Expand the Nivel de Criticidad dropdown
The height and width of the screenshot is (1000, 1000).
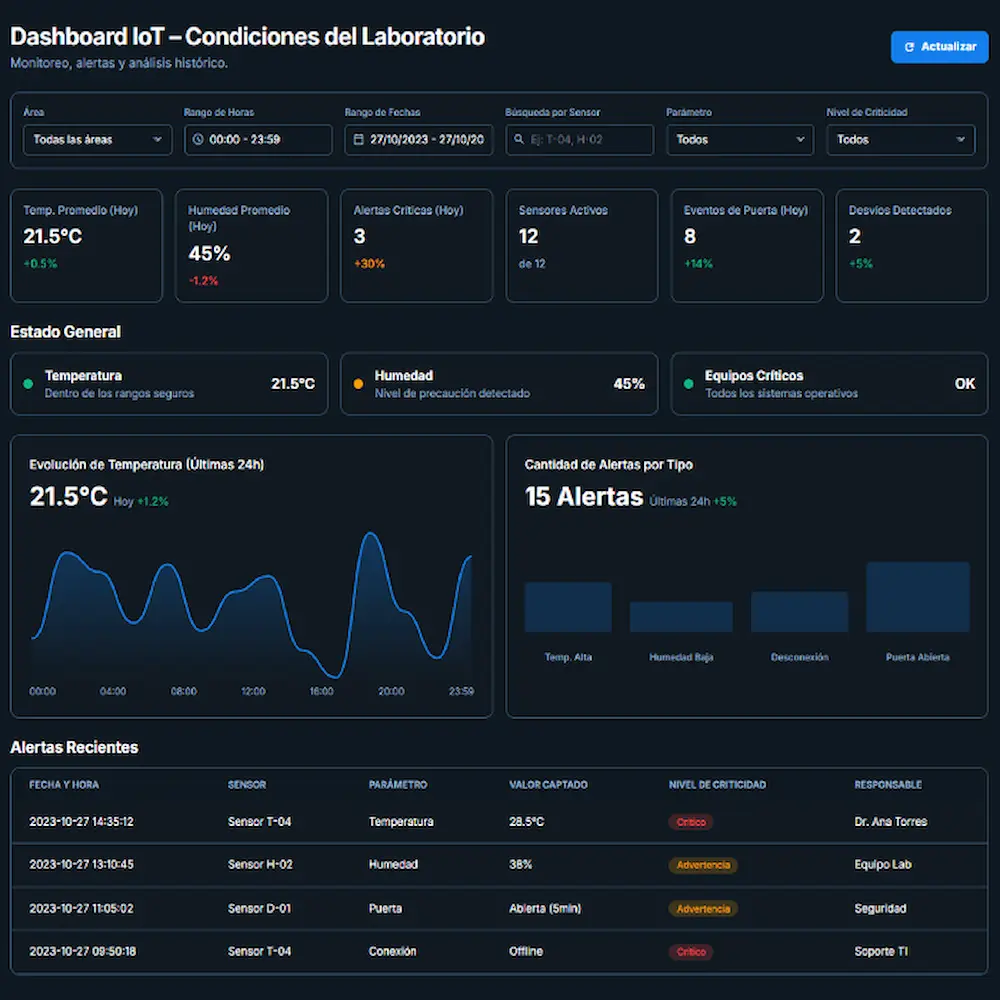900,140
